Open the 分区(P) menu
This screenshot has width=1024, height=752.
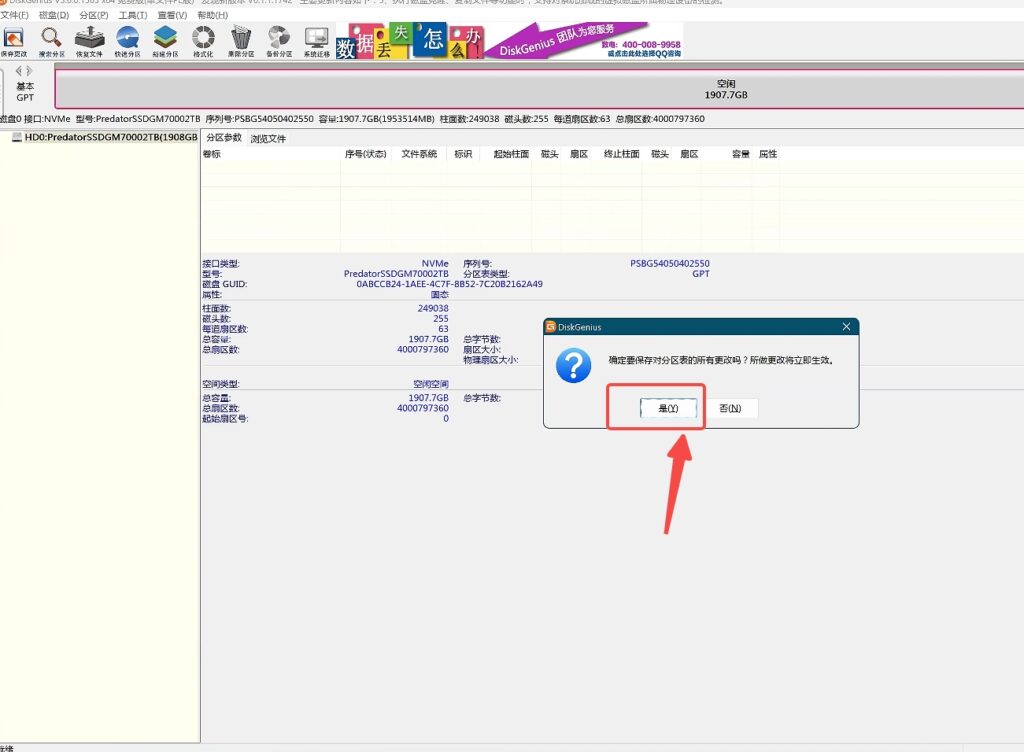pyautogui.click(x=94, y=16)
